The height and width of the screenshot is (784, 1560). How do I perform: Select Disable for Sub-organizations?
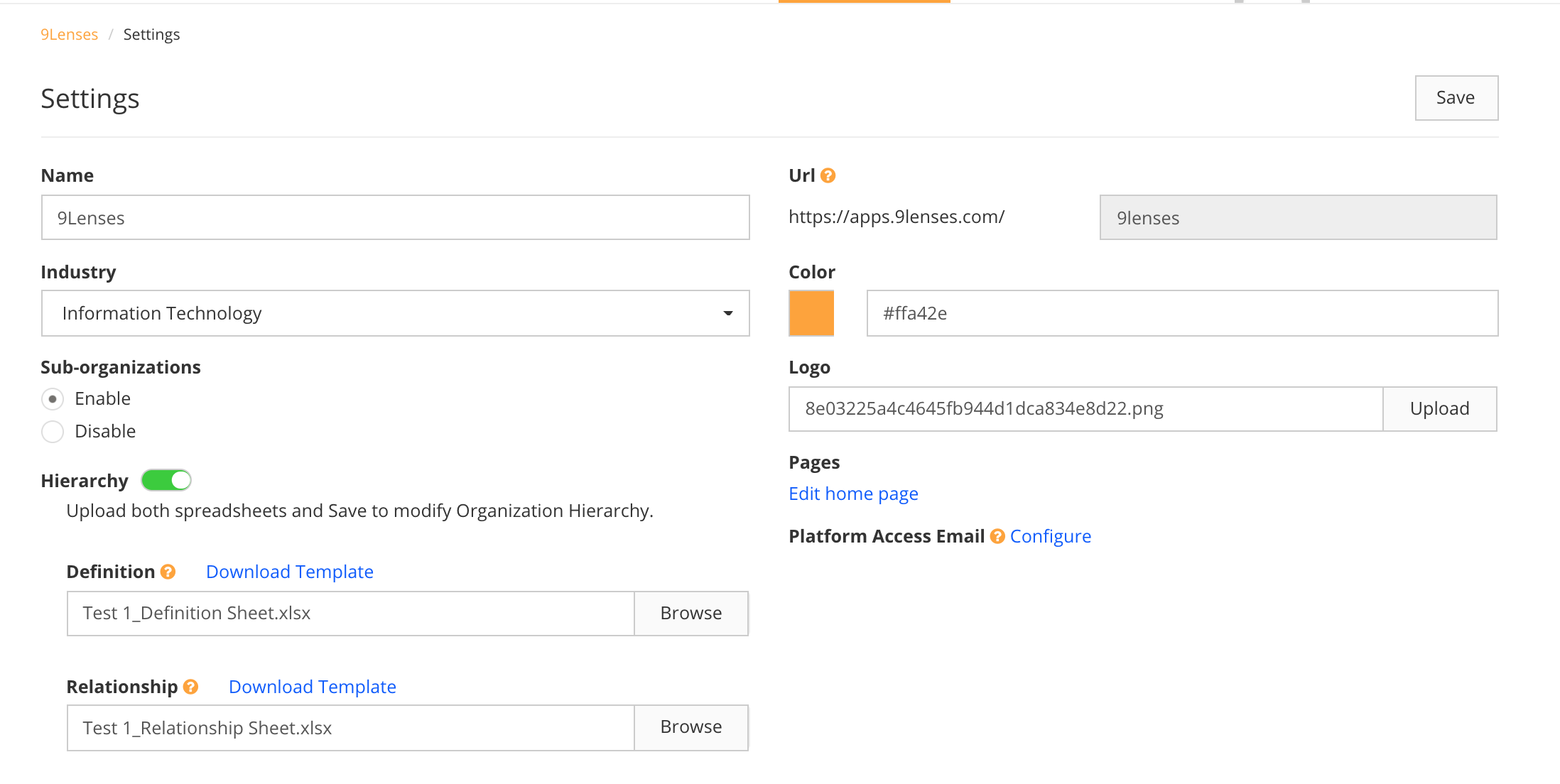[53, 431]
